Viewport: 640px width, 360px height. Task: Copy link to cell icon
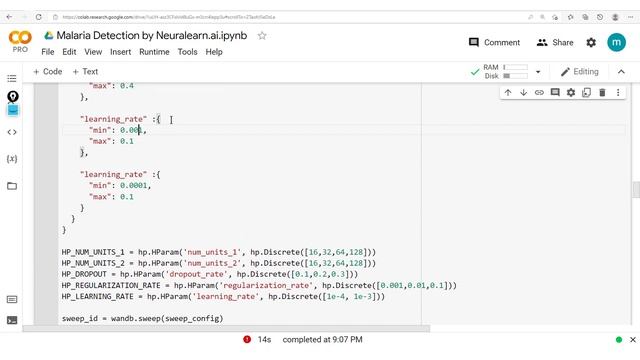(x=539, y=93)
